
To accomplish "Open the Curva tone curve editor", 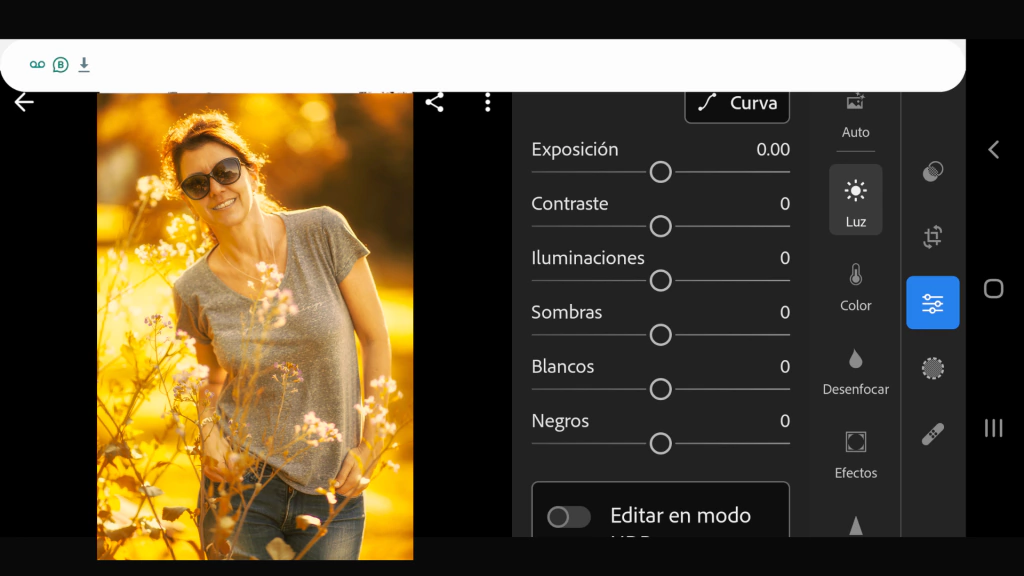I will (x=737, y=104).
